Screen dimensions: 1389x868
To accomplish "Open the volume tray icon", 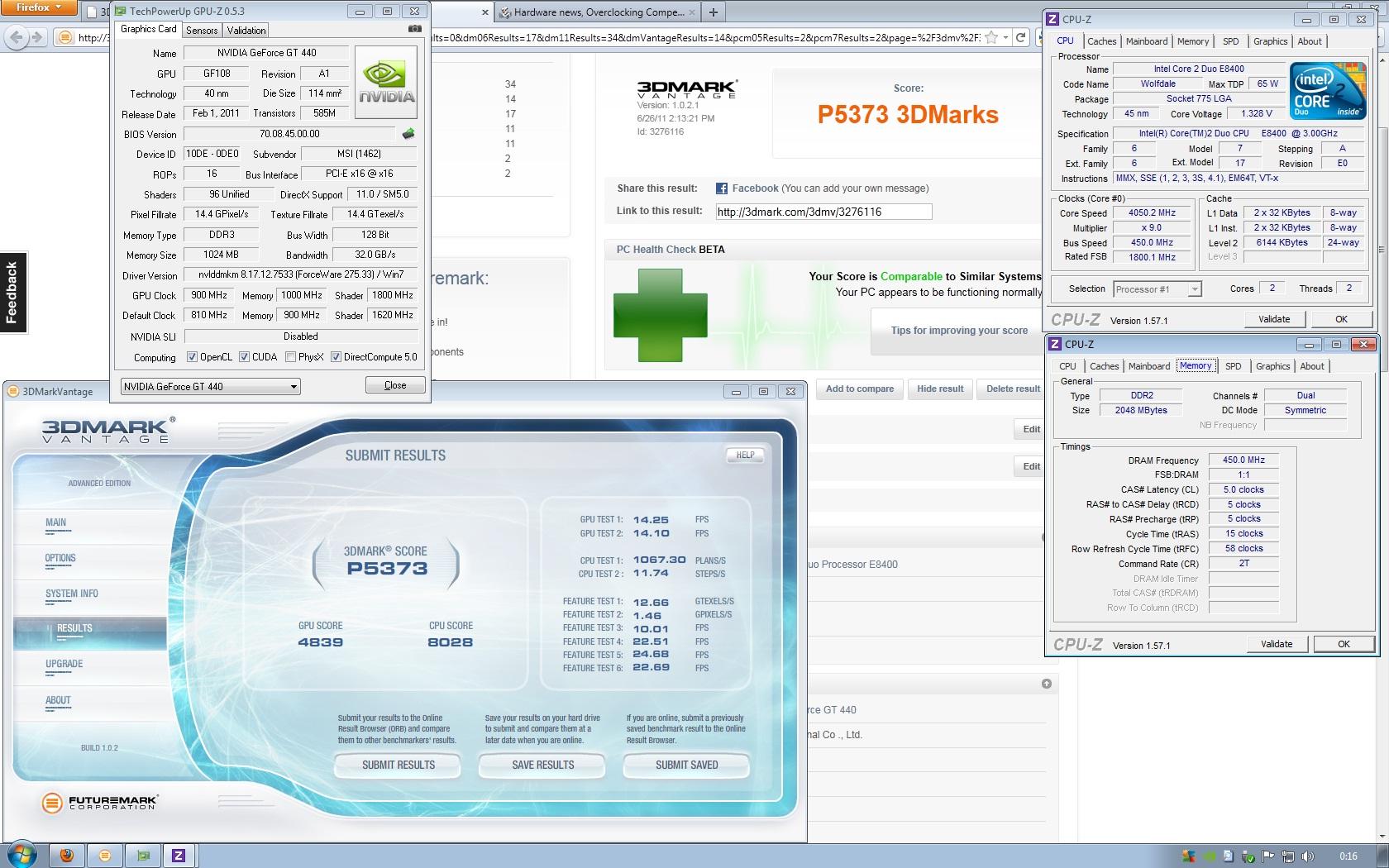I will coord(1307,856).
